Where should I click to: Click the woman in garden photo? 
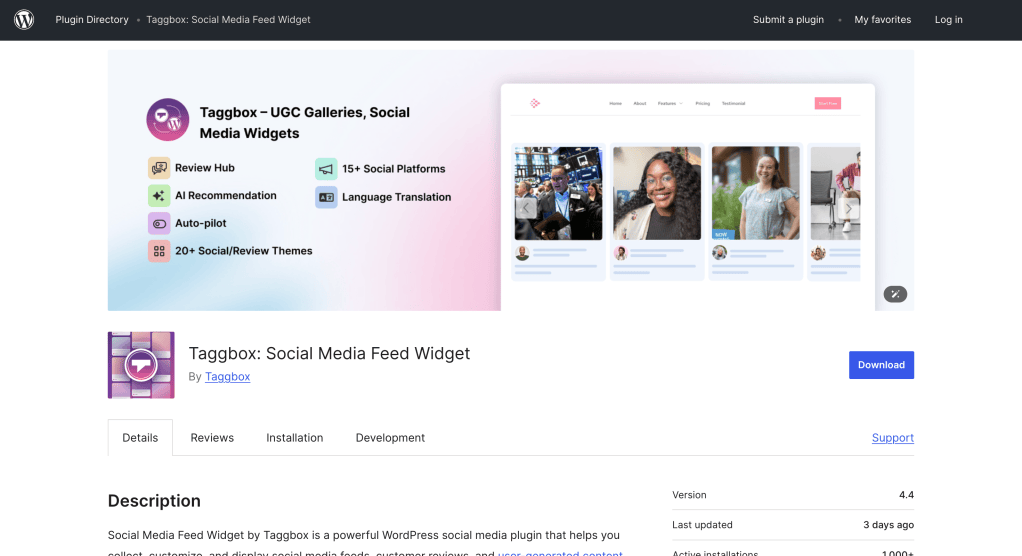click(x=755, y=193)
